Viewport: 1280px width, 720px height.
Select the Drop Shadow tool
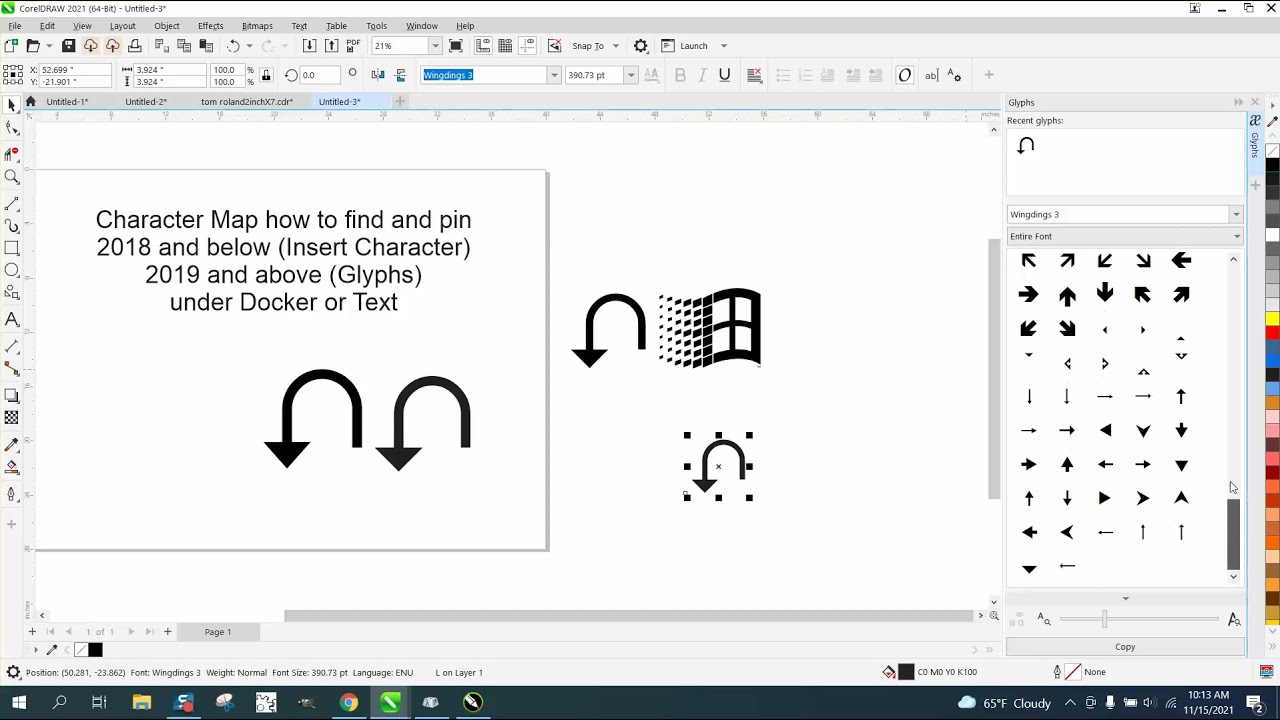[x=12, y=396]
